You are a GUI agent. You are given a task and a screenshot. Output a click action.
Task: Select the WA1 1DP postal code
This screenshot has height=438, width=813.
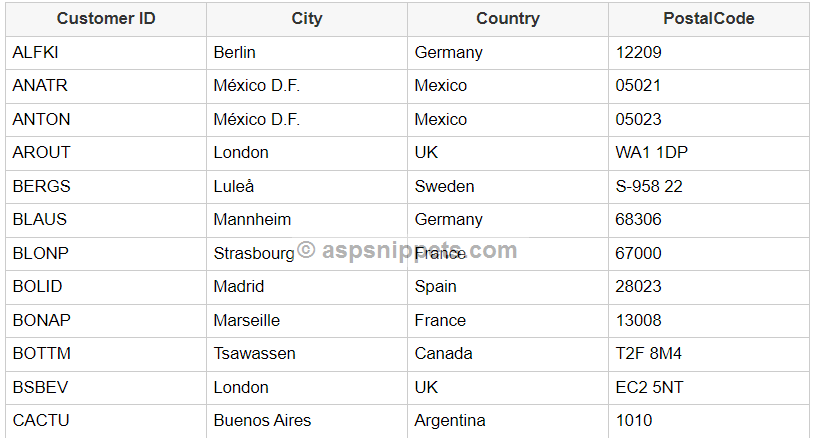click(x=651, y=153)
